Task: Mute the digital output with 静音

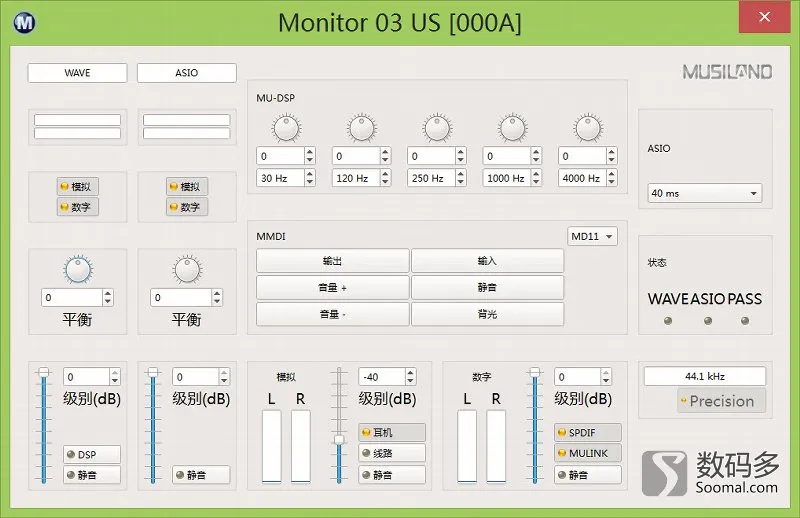Action: click(588, 475)
